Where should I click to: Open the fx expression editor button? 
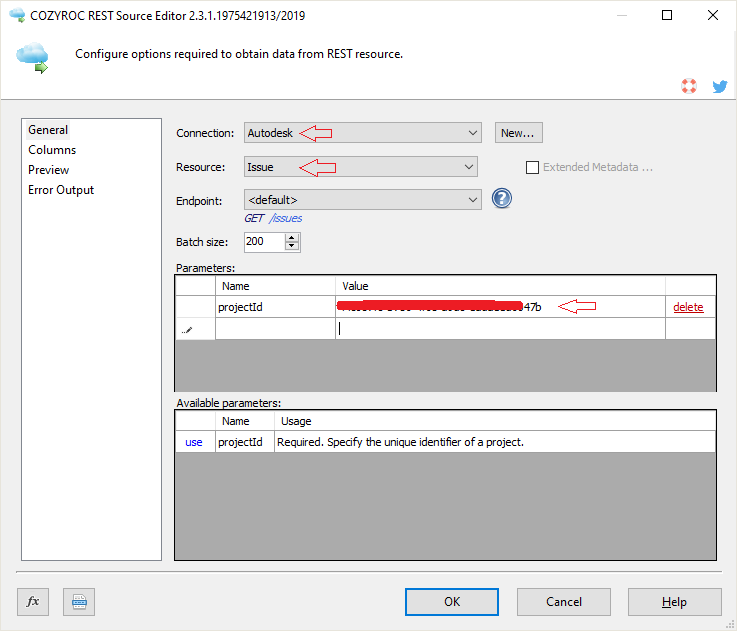[33, 601]
